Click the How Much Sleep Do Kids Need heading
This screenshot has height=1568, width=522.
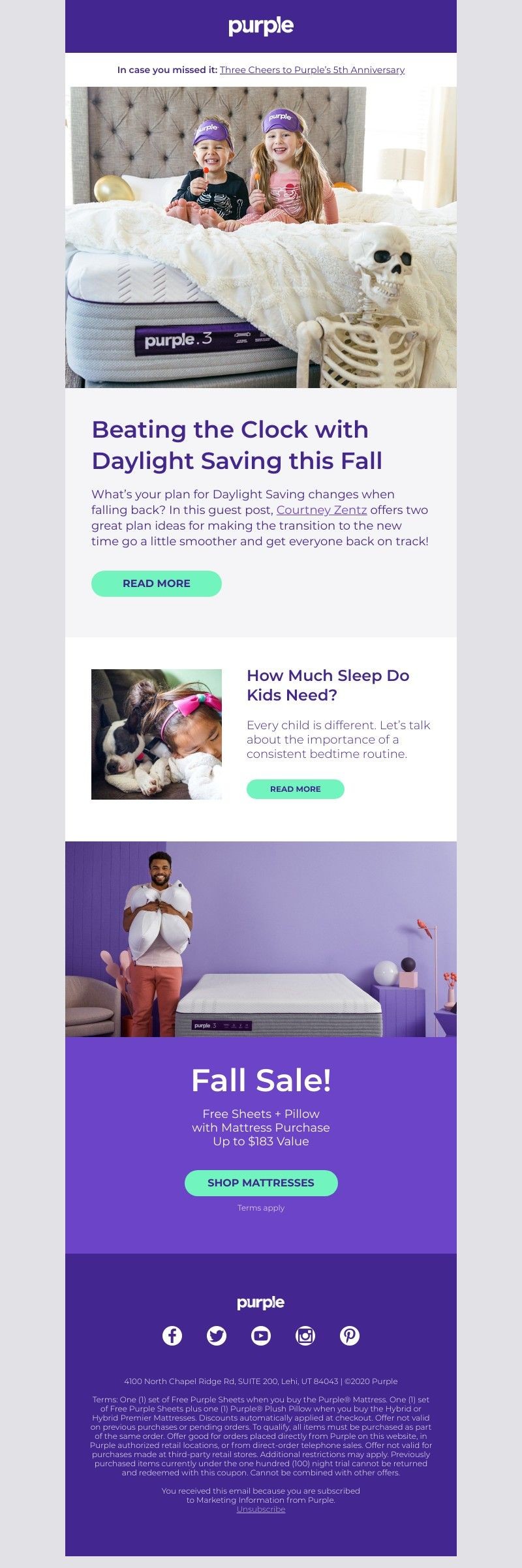(x=328, y=685)
